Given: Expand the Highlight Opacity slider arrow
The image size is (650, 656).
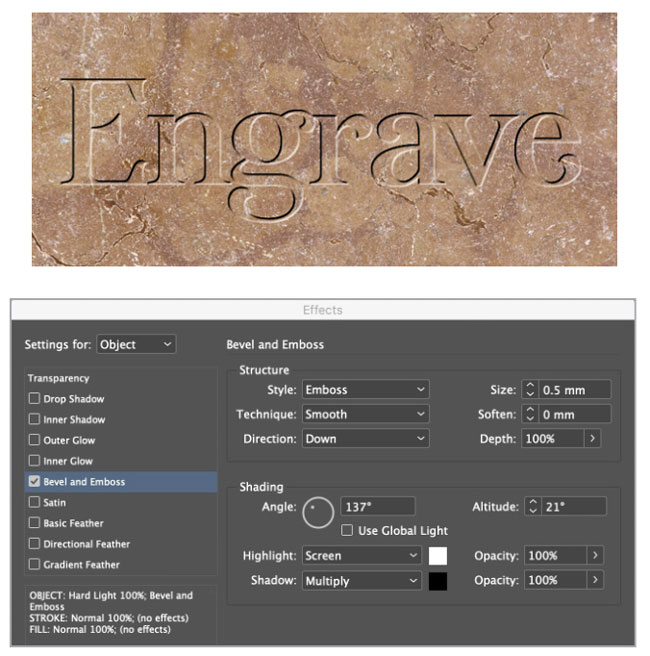Looking at the screenshot, I should (595, 556).
